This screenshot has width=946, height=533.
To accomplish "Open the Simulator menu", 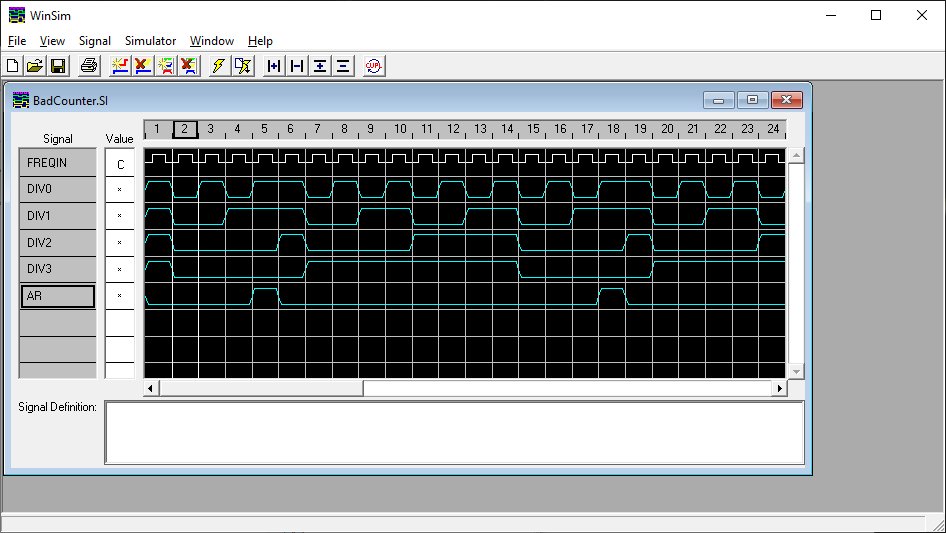I will click(150, 41).
